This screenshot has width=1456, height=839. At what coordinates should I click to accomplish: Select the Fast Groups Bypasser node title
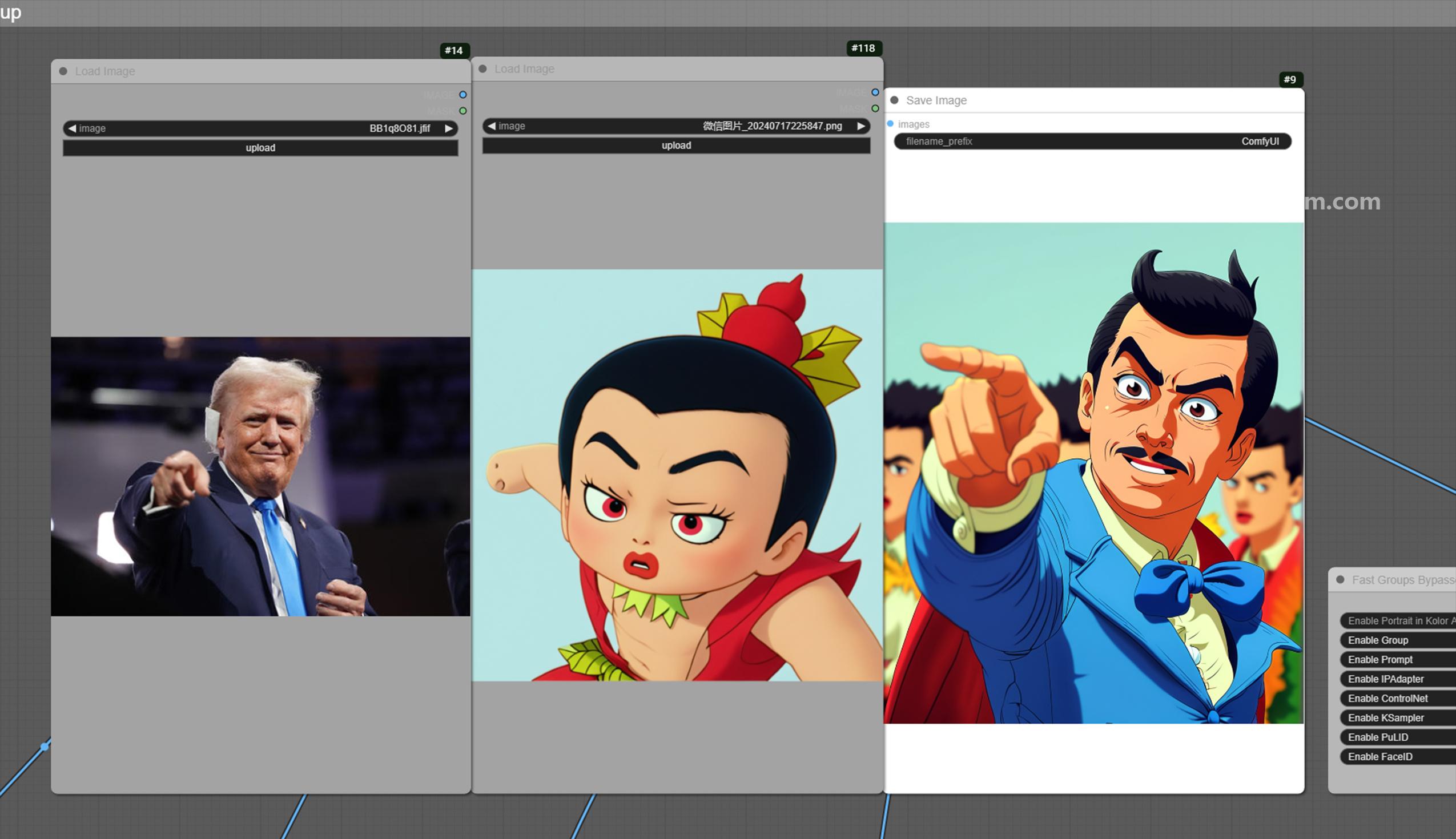(1403, 580)
